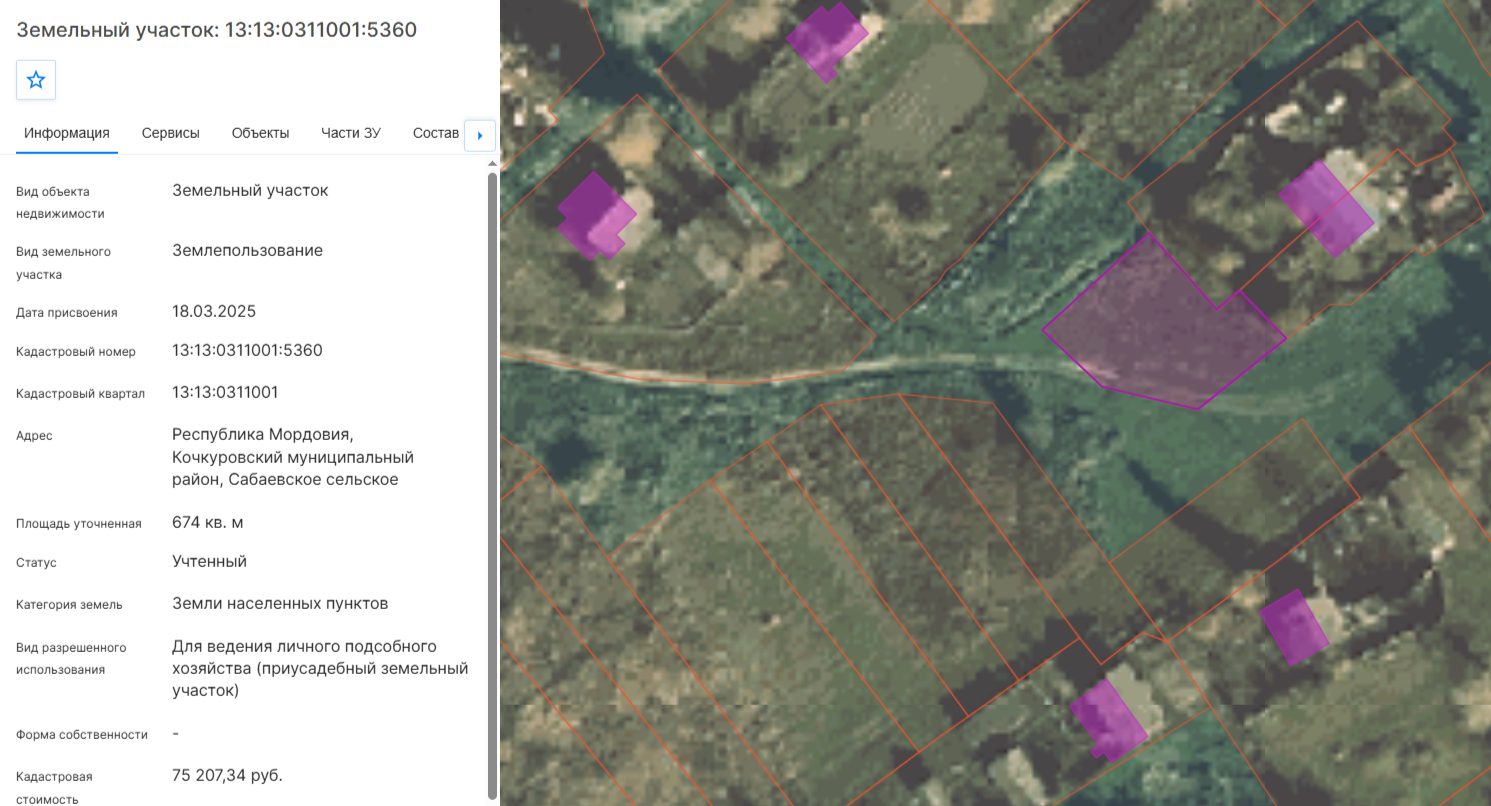Click the cadastral number value 13:13:0311001:5360

click(247, 350)
